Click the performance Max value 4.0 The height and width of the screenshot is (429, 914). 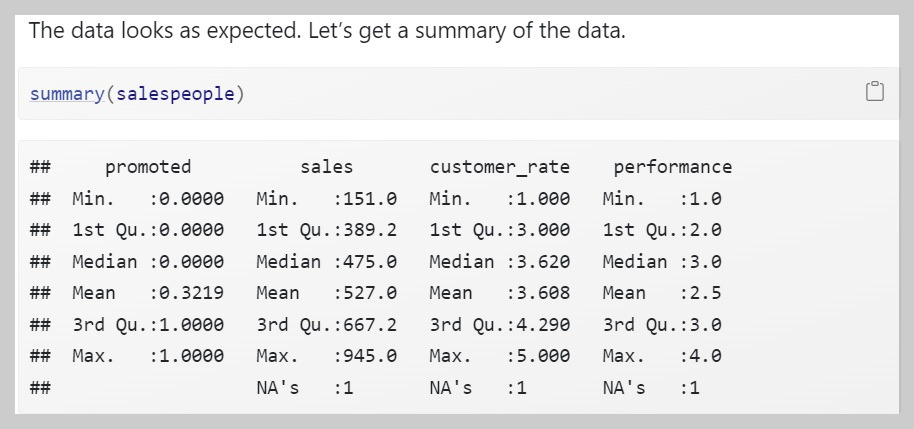click(700, 356)
